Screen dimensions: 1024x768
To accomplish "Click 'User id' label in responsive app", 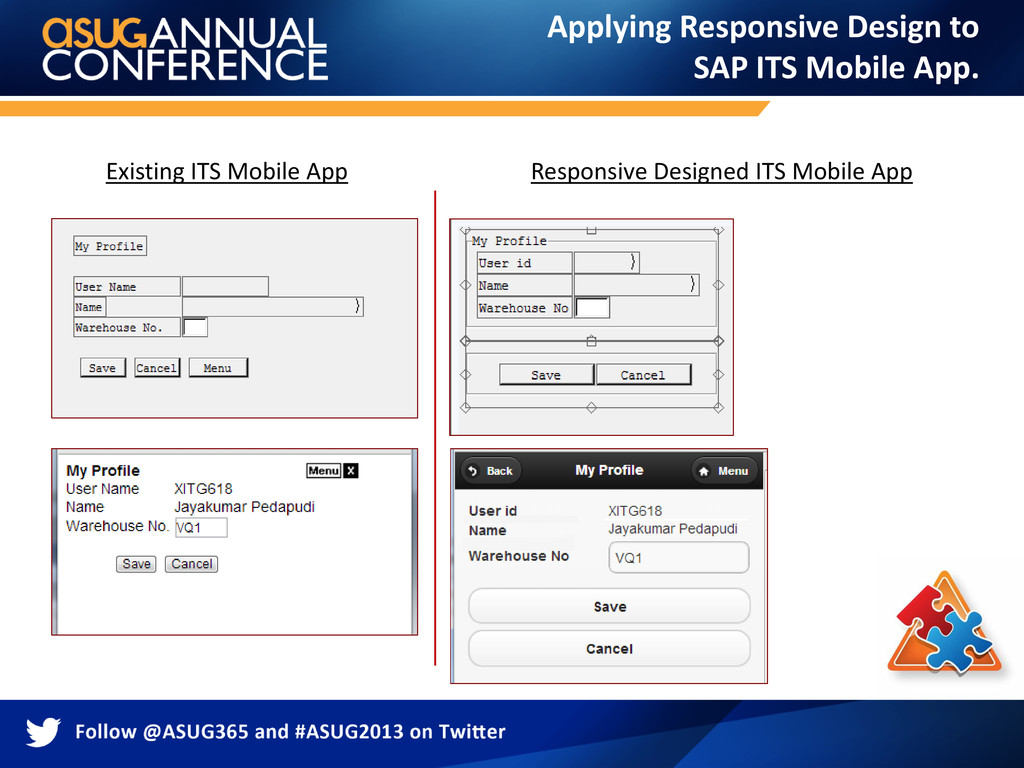I will tap(492, 511).
